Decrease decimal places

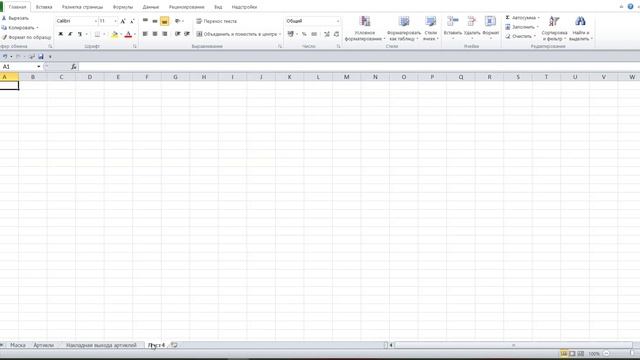pos(336,34)
